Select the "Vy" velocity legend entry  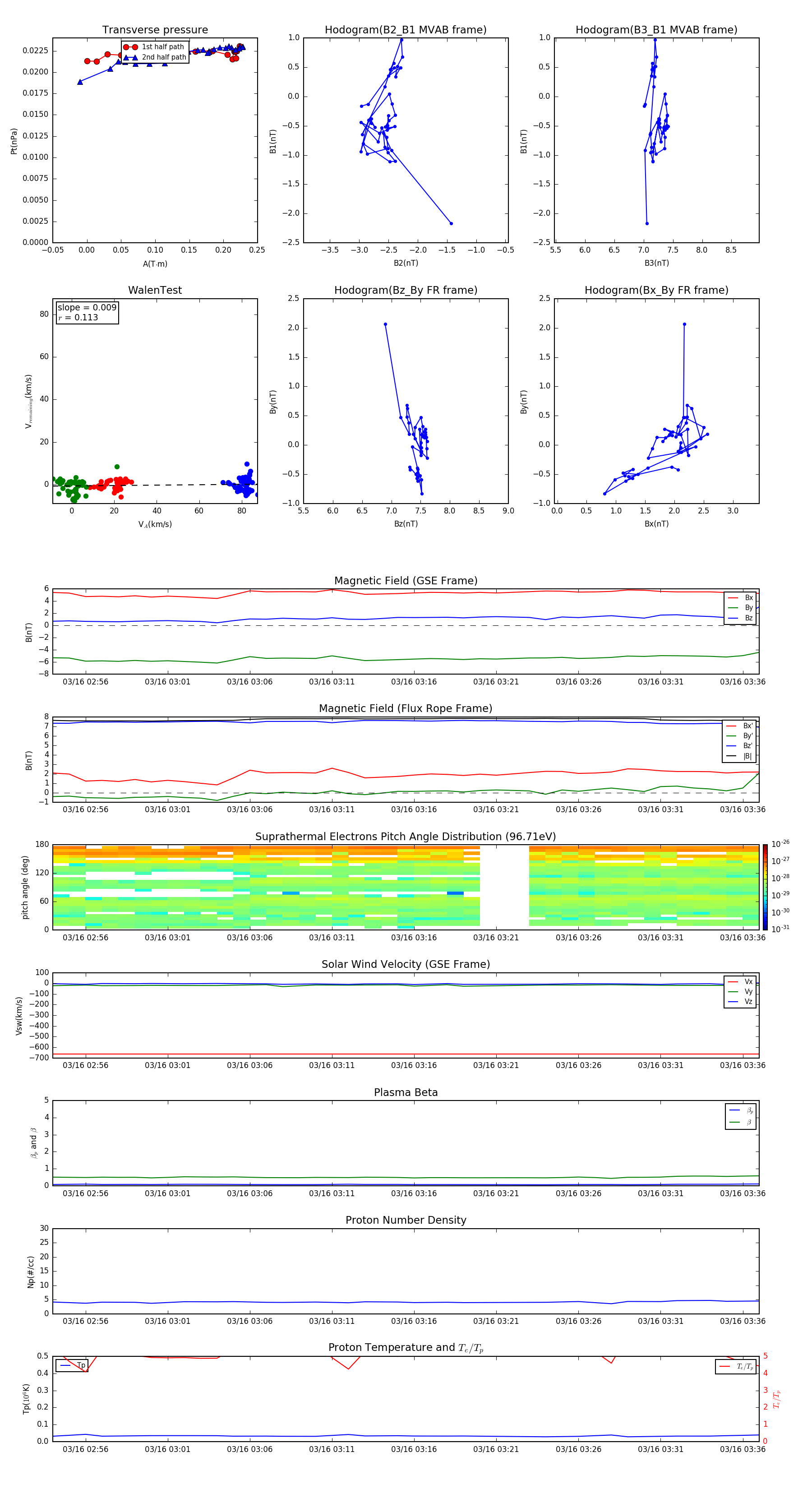(x=740, y=992)
